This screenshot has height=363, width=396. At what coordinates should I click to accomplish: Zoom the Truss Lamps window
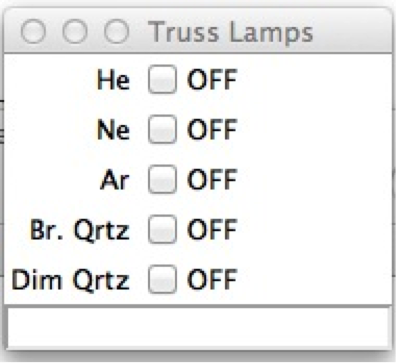116,31
